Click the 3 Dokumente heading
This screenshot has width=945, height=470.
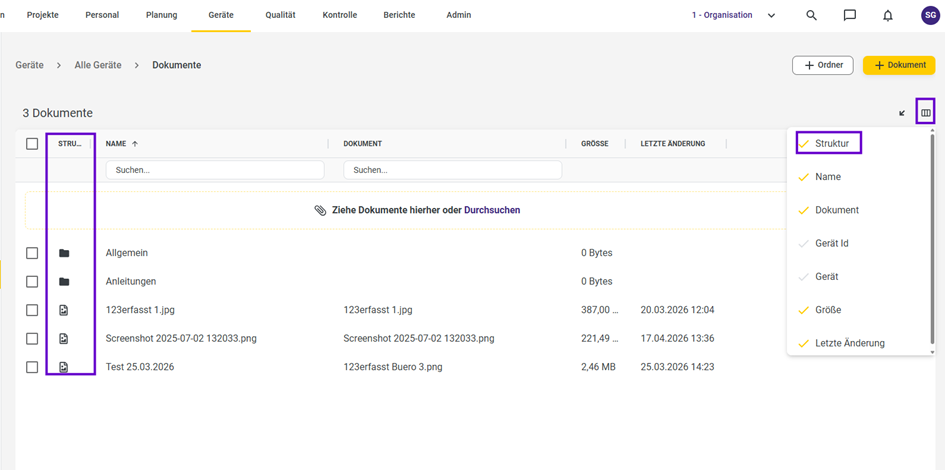[57, 113]
